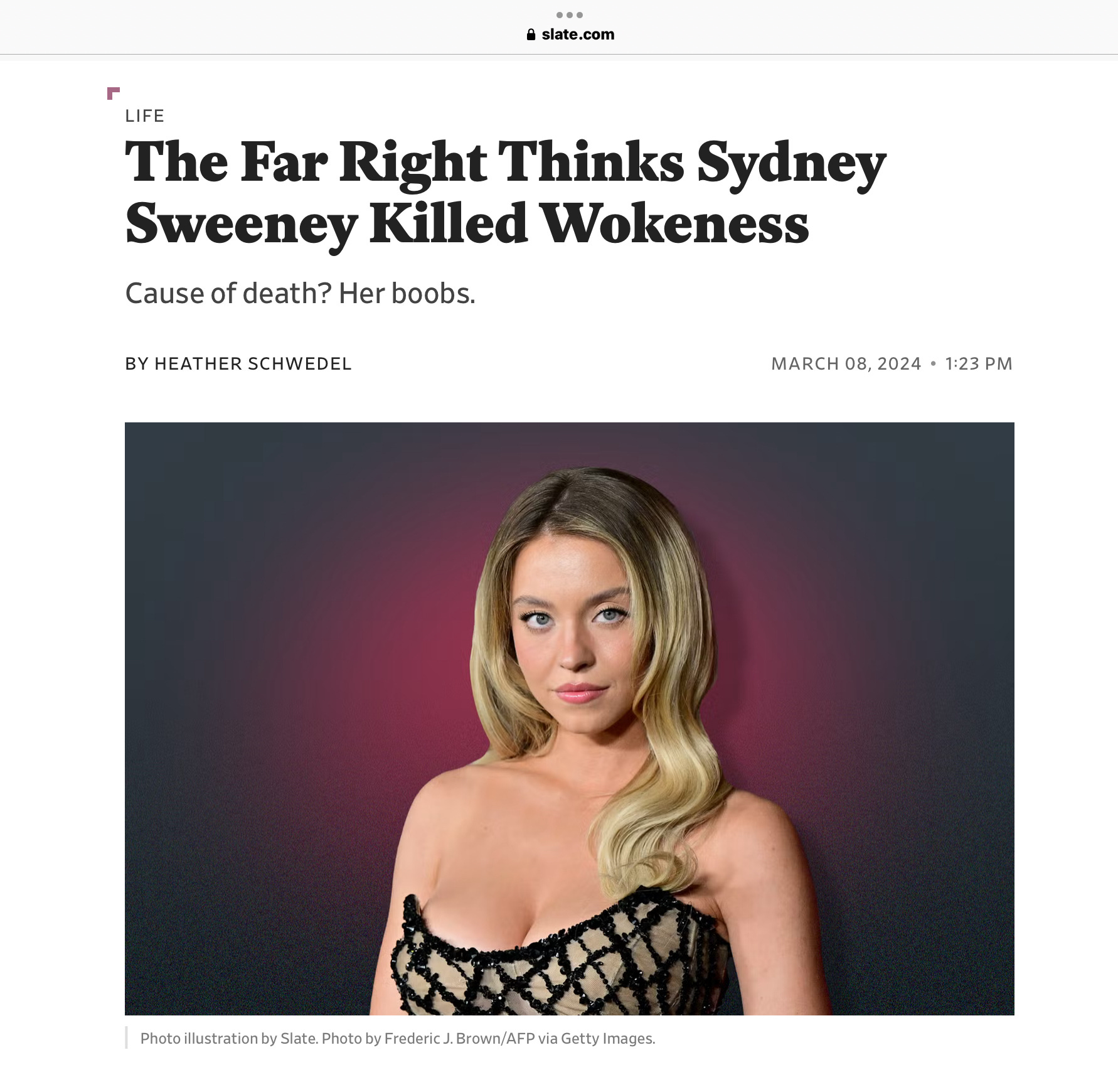
Task: Select the slate.com address text
Action: [x=578, y=35]
